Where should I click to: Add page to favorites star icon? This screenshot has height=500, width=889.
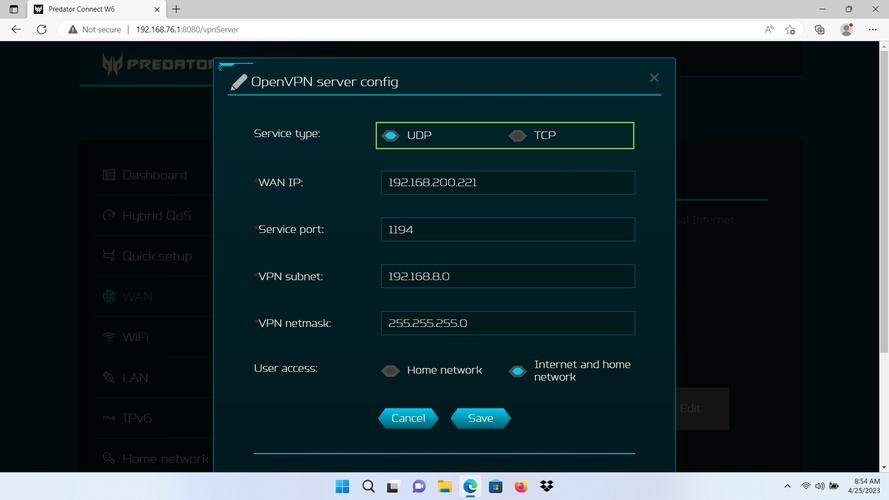790,29
